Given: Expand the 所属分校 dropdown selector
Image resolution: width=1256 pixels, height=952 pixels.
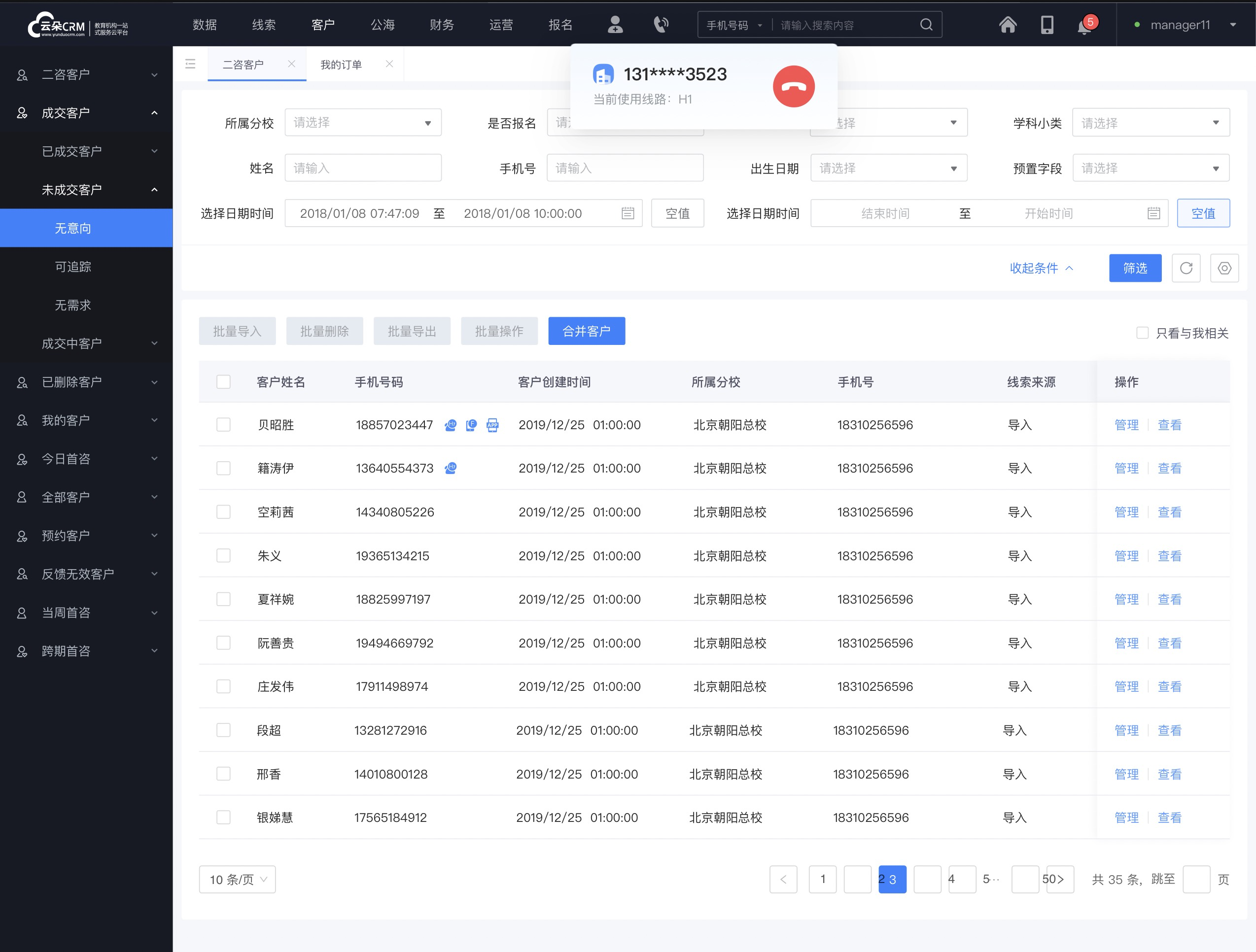Looking at the screenshot, I should point(359,122).
